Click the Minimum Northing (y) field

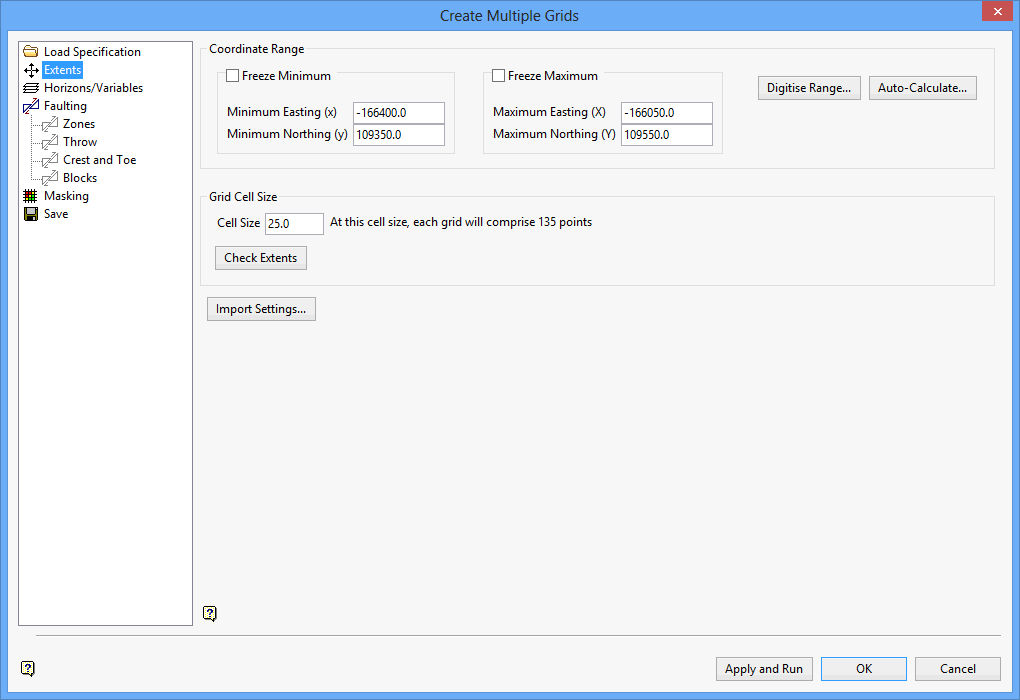coord(399,135)
